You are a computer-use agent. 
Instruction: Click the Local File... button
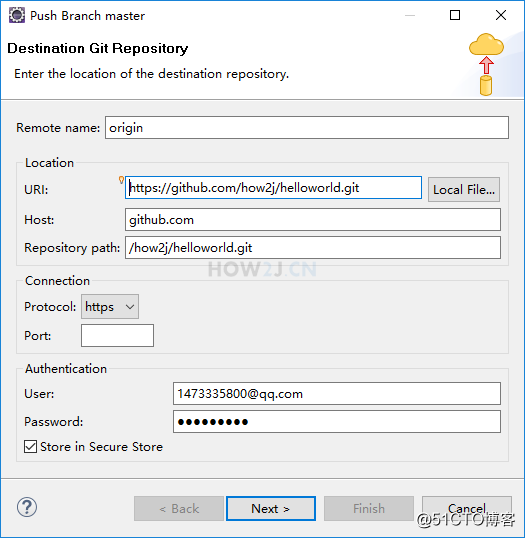click(x=464, y=189)
